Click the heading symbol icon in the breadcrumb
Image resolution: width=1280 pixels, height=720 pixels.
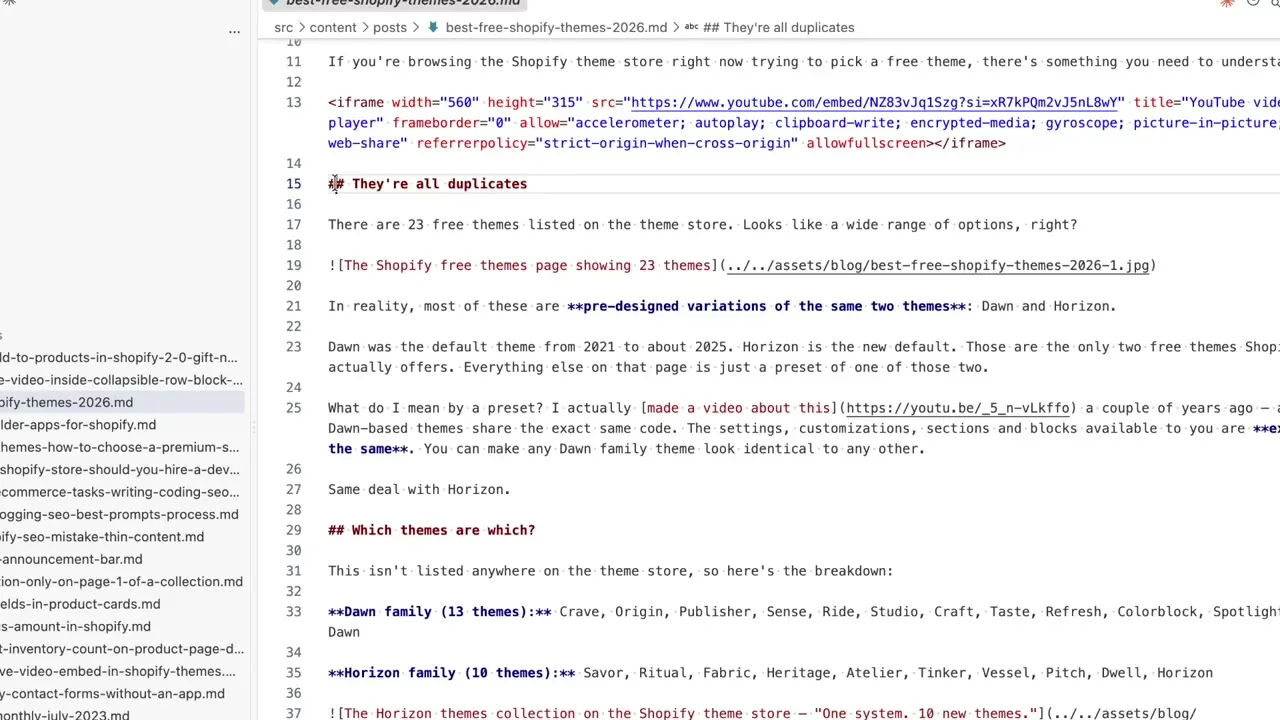(x=691, y=27)
